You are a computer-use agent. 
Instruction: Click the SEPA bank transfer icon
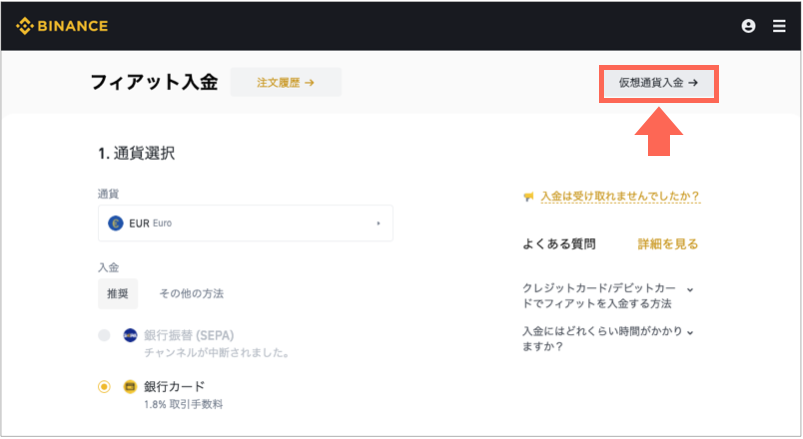[130, 335]
